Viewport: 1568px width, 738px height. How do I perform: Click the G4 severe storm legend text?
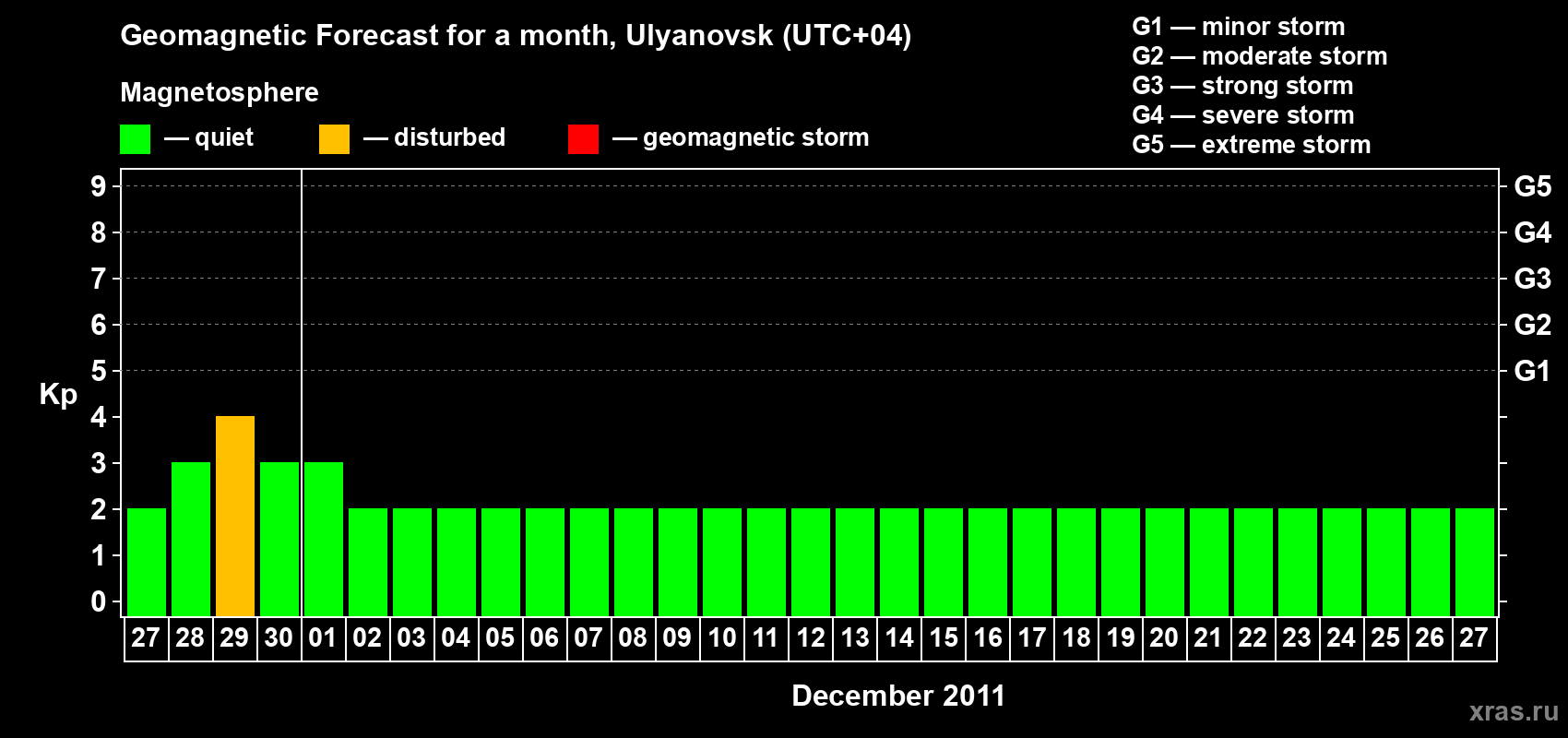point(1243,115)
